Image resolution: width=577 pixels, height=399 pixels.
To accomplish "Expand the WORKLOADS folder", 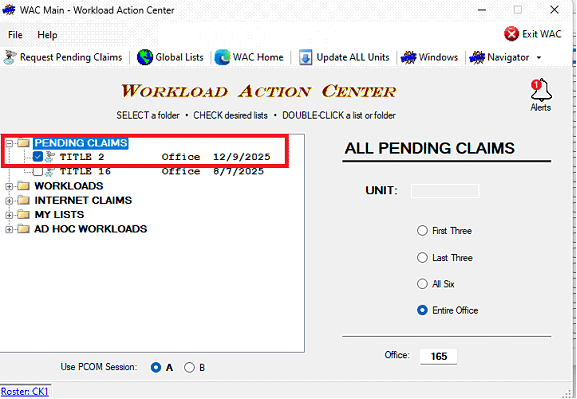I will click(9, 186).
